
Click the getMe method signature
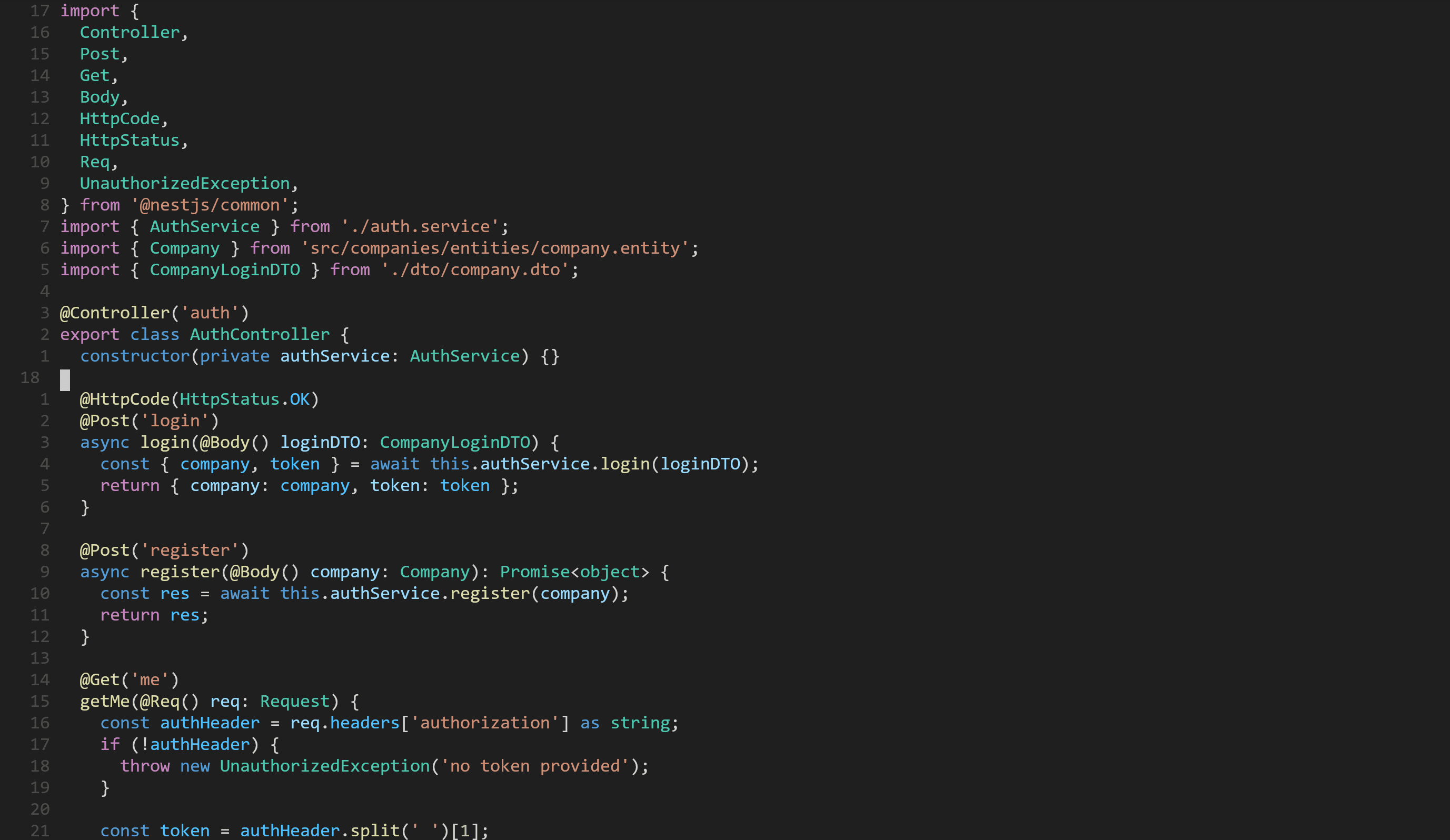[x=219, y=701]
